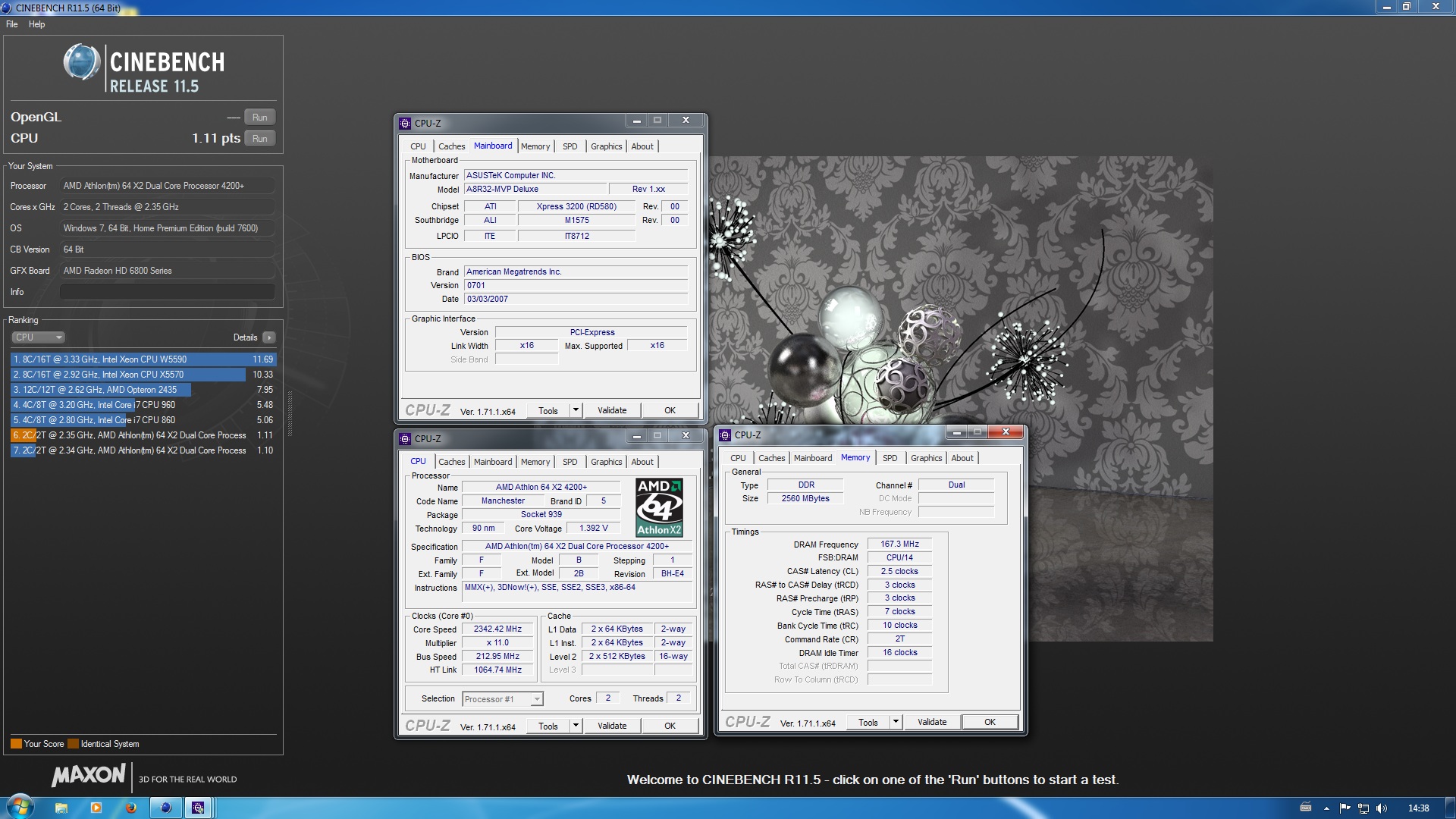Click Tools in the Mainboard CPU-Z window
The image size is (1456, 819).
(548, 411)
